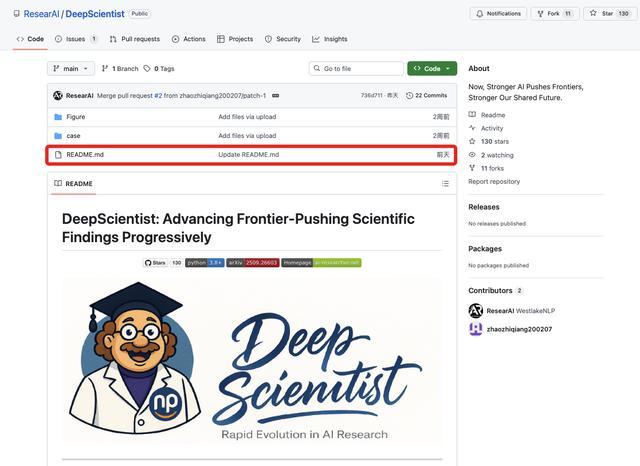Click the Report repository link
Image resolution: width=640 pixels, height=466 pixels.
(x=494, y=181)
